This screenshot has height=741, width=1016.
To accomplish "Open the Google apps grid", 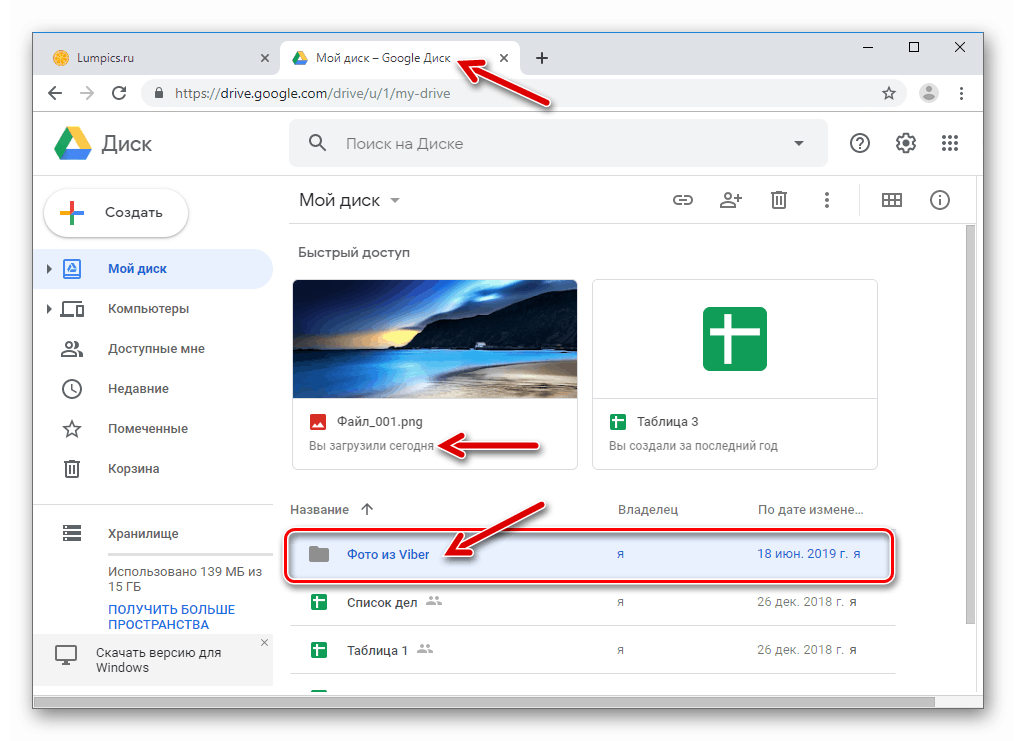I will [x=949, y=143].
